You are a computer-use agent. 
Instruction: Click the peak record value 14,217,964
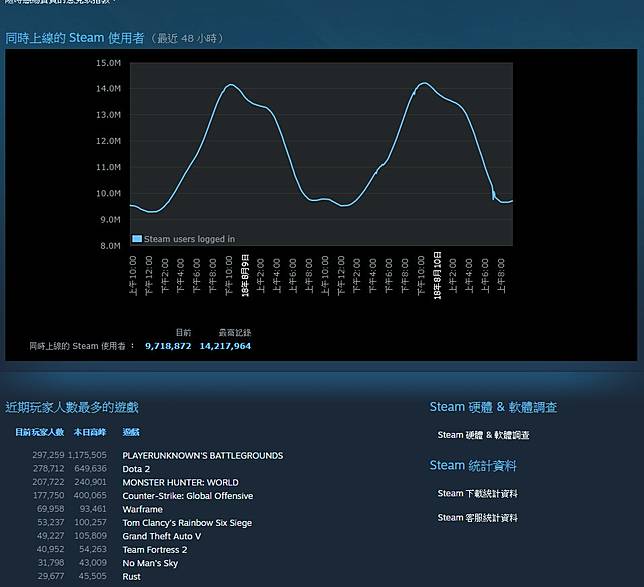coord(225,346)
